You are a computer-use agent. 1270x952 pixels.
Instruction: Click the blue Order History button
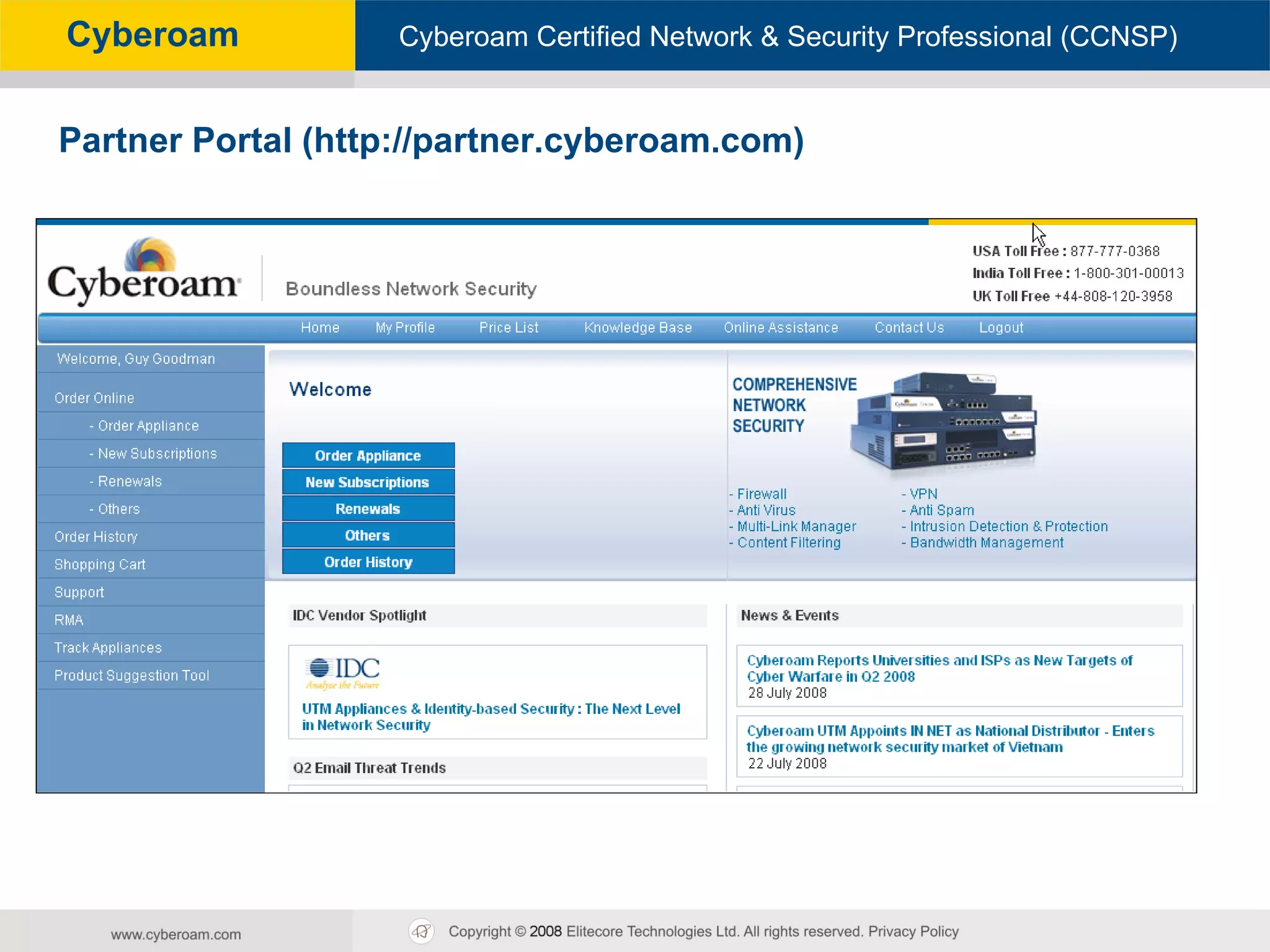[x=368, y=562]
